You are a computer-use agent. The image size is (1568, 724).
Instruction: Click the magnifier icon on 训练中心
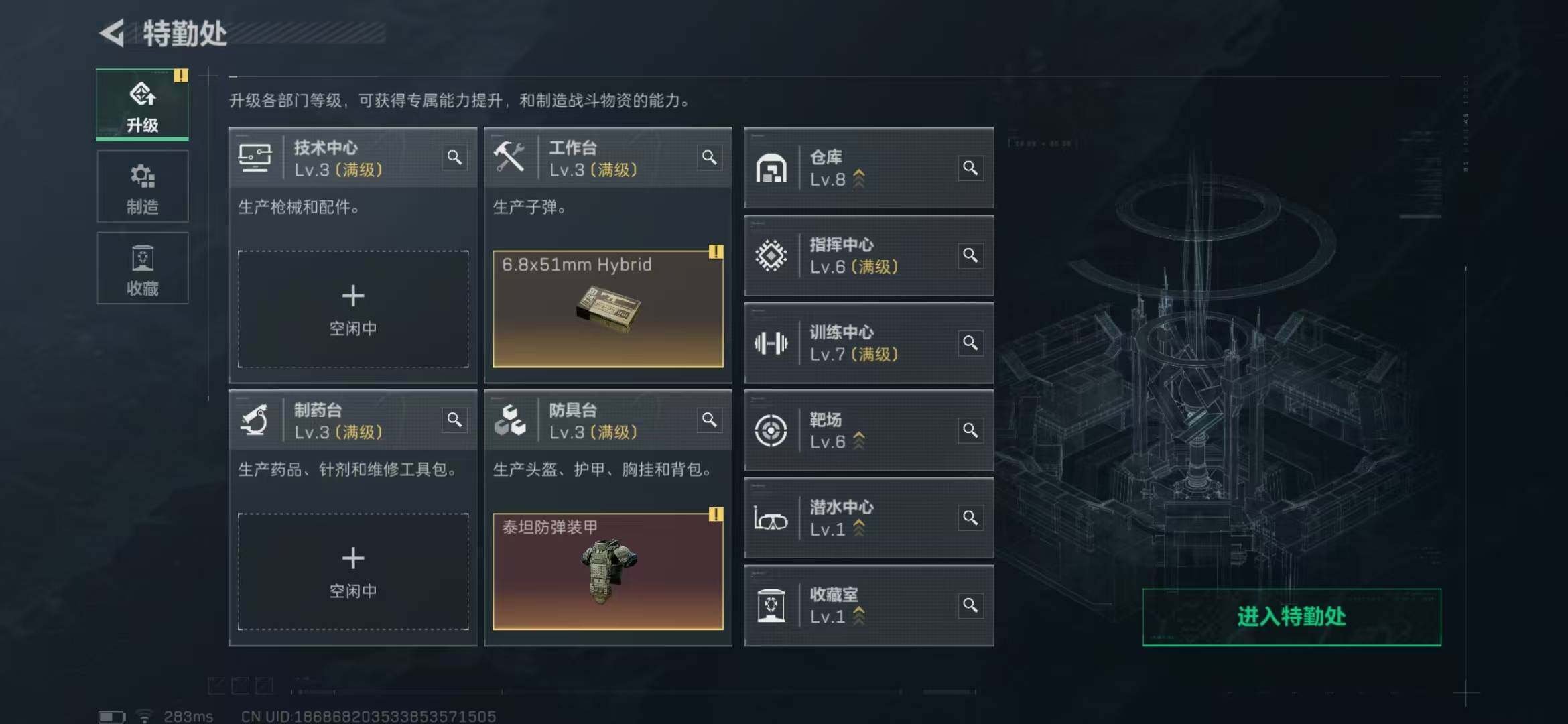pyautogui.click(x=970, y=343)
